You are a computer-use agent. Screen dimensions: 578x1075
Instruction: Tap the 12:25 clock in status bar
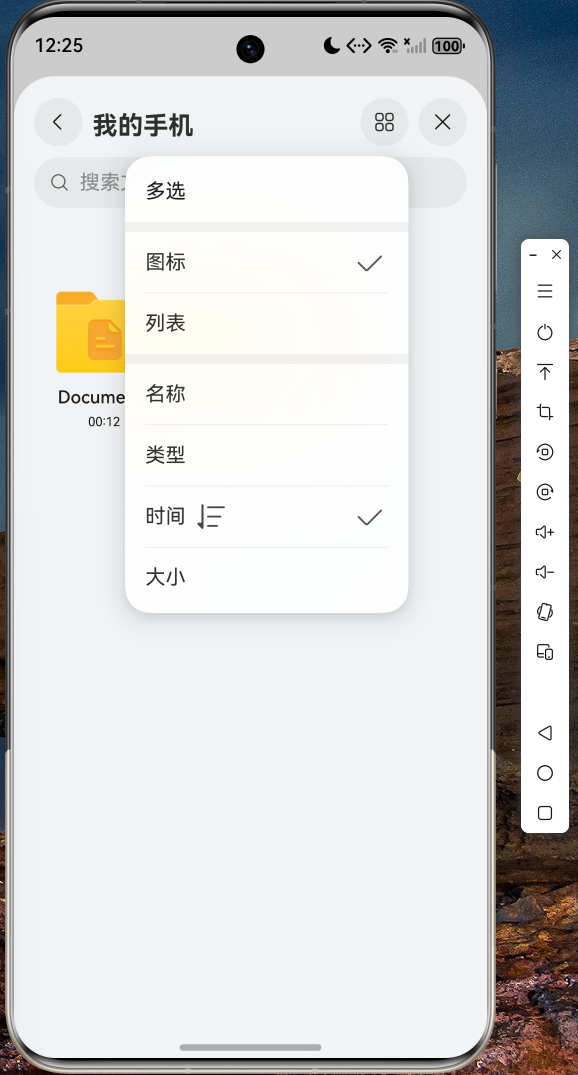(59, 46)
